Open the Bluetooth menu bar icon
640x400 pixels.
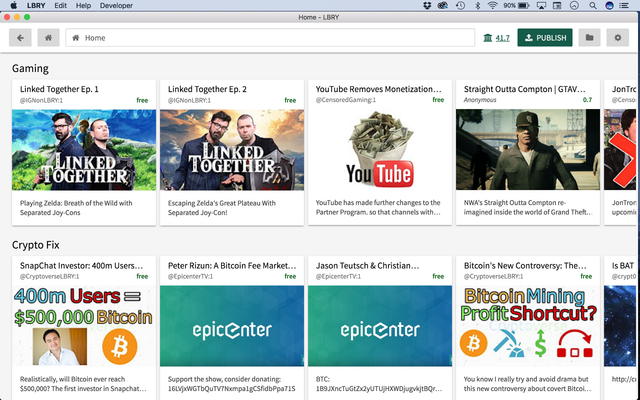478,5
